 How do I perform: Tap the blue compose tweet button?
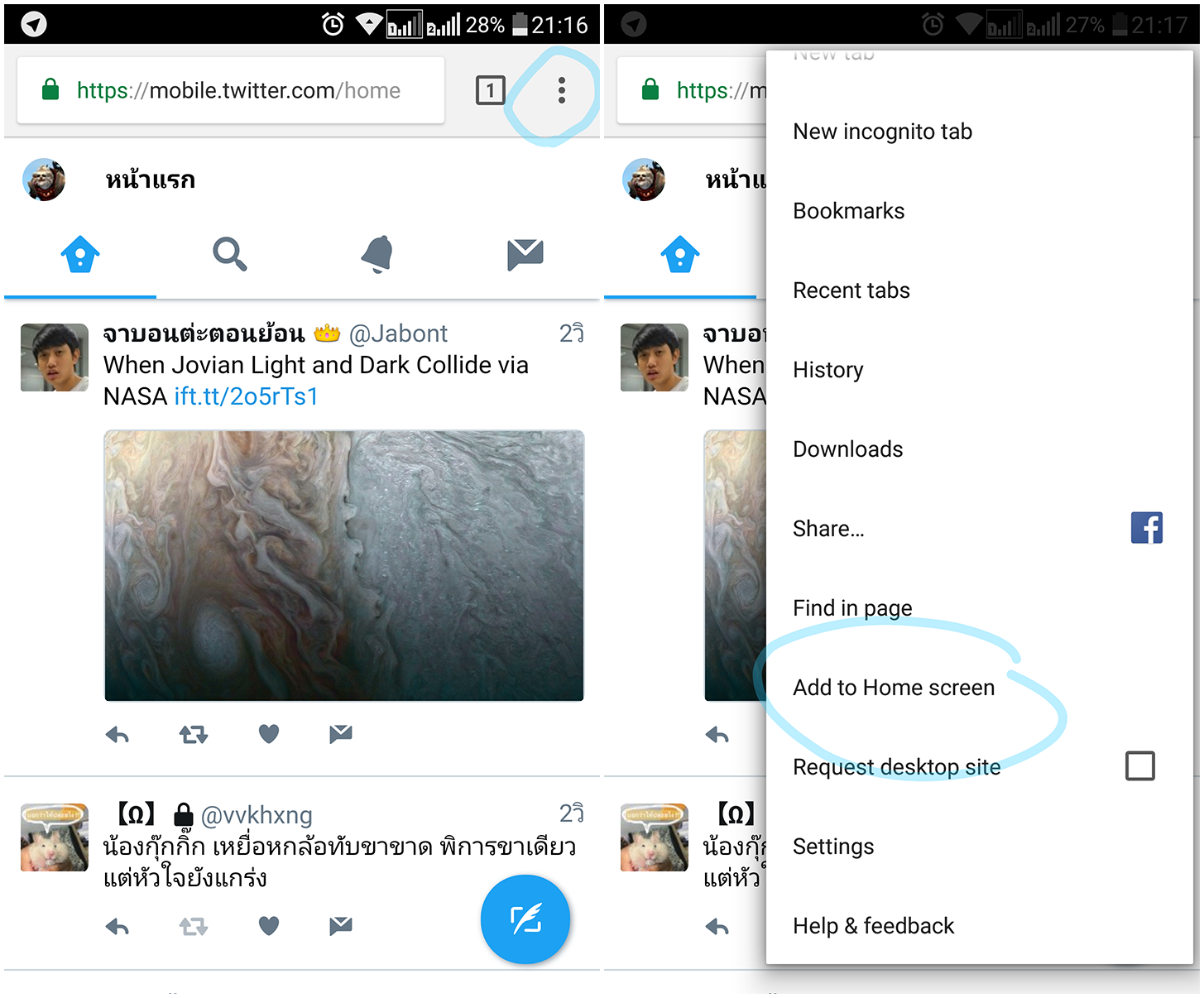pos(525,919)
